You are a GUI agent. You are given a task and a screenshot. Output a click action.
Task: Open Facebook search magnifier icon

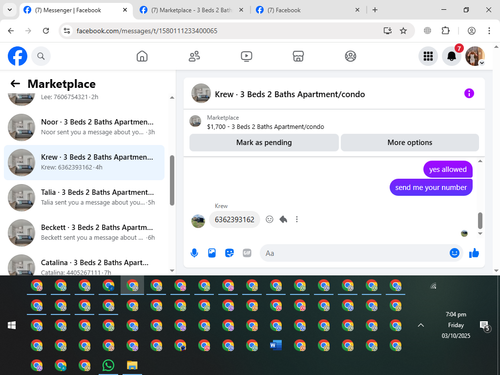[x=41, y=56]
